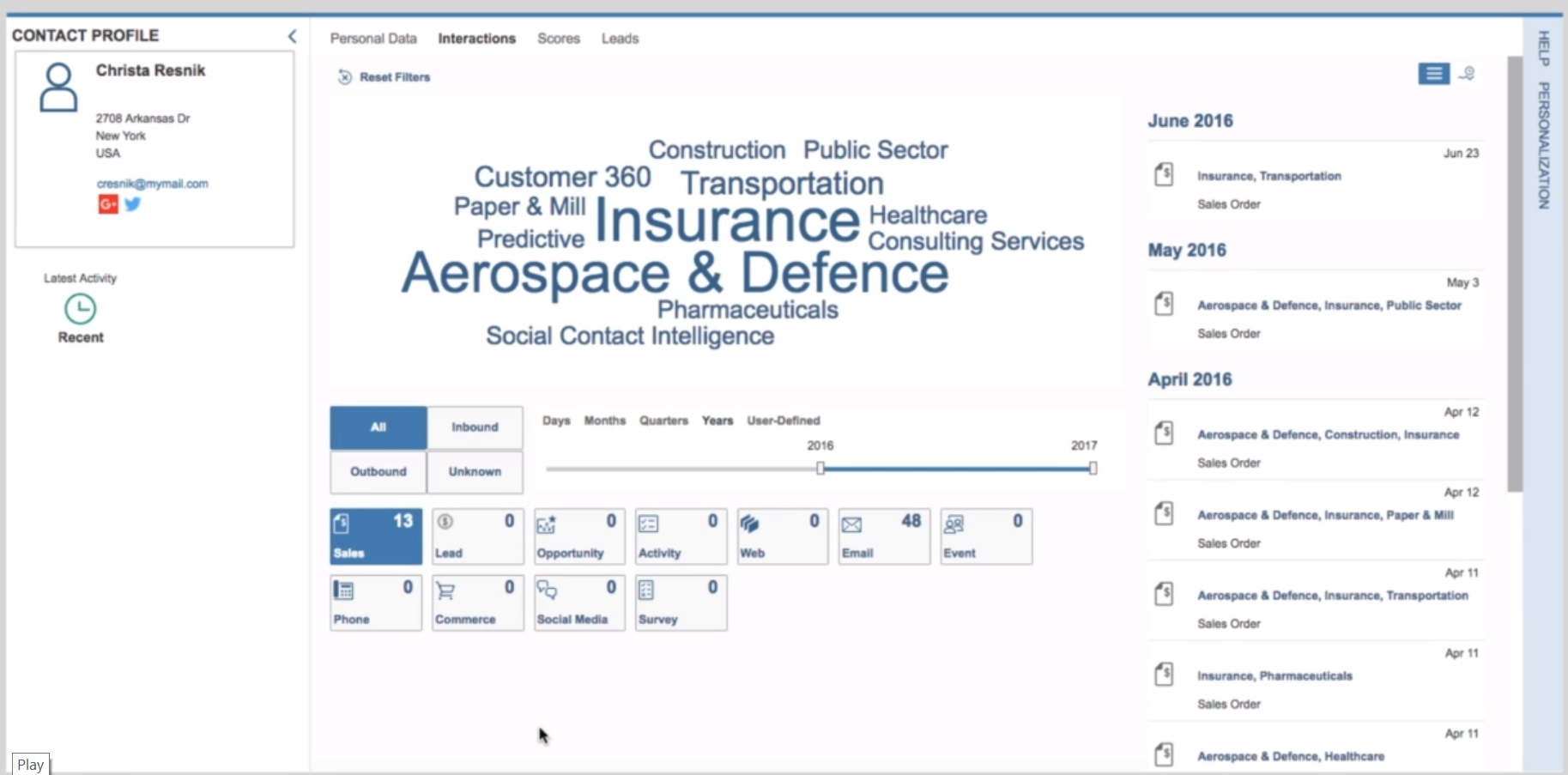Screen dimensions: 1568x775
Task: Toggle the Activity interaction tile
Action: click(681, 536)
